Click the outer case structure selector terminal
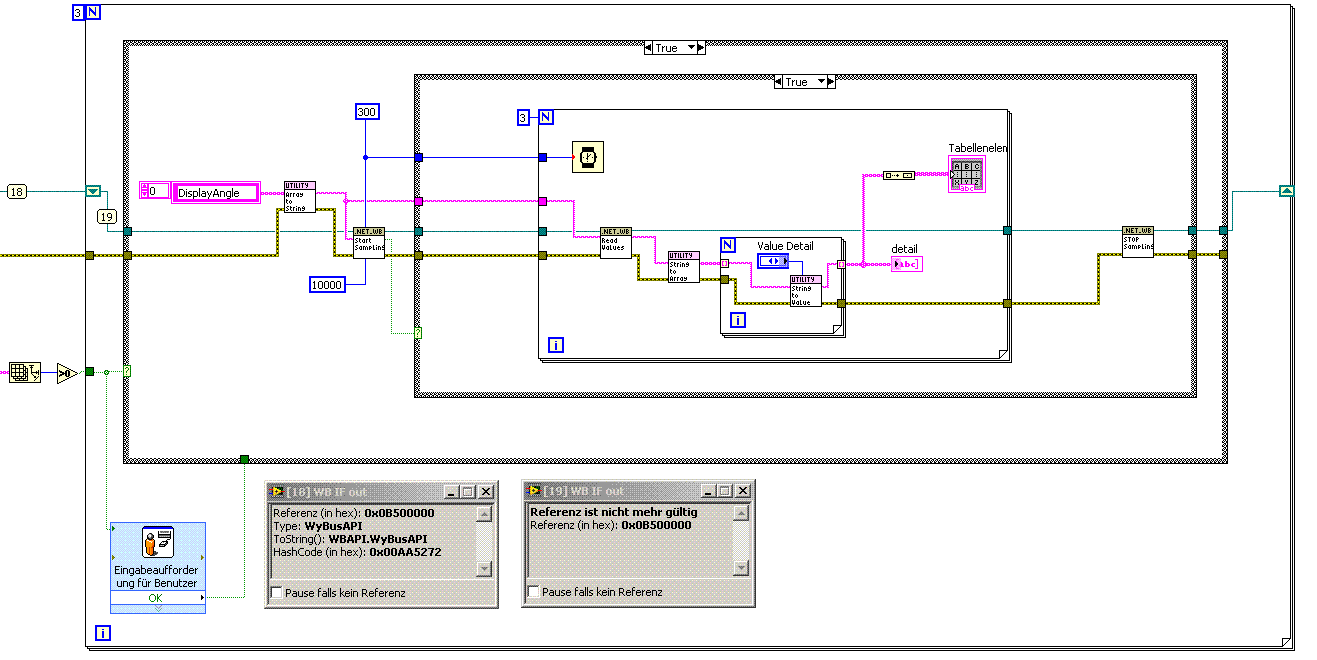This screenshot has width=1317, height=660. [x=127, y=372]
